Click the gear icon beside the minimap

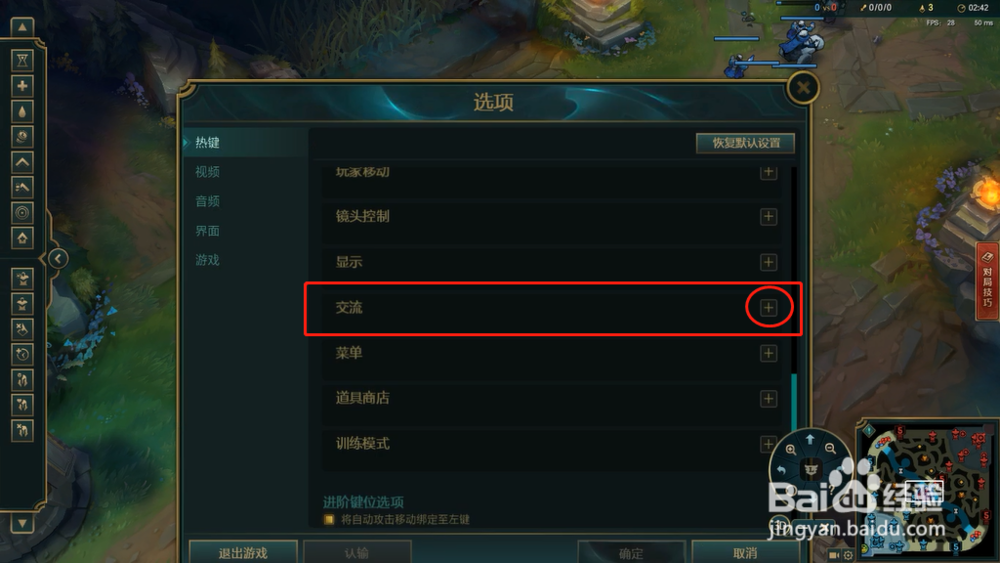pos(848,555)
